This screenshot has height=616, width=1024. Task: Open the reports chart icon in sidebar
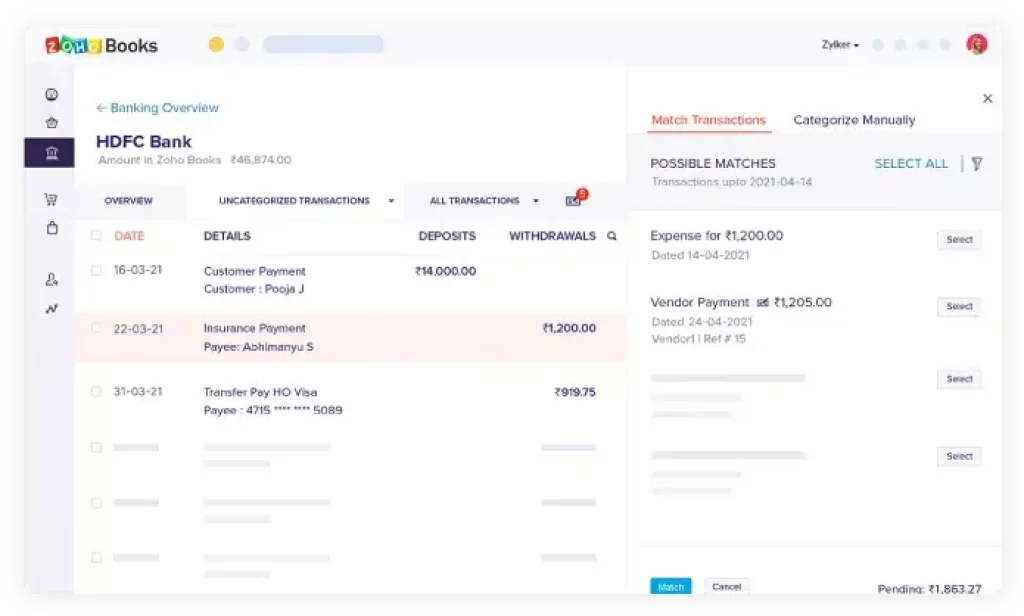click(52, 308)
